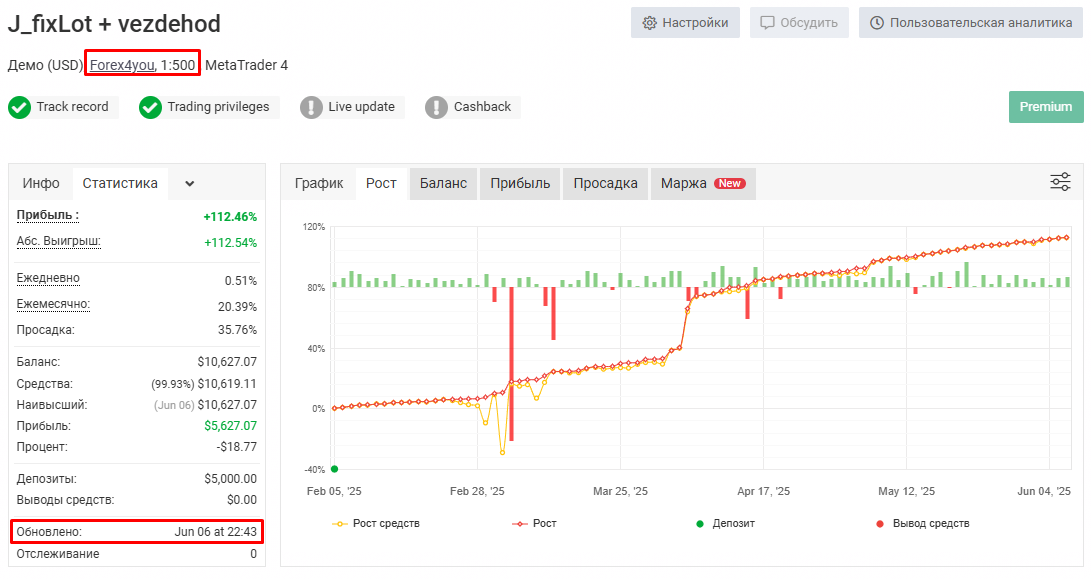Expand the dropdown chevron beside Статистика
This screenshot has width=1091, height=579.
pyautogui.click(x=189, y=184)
